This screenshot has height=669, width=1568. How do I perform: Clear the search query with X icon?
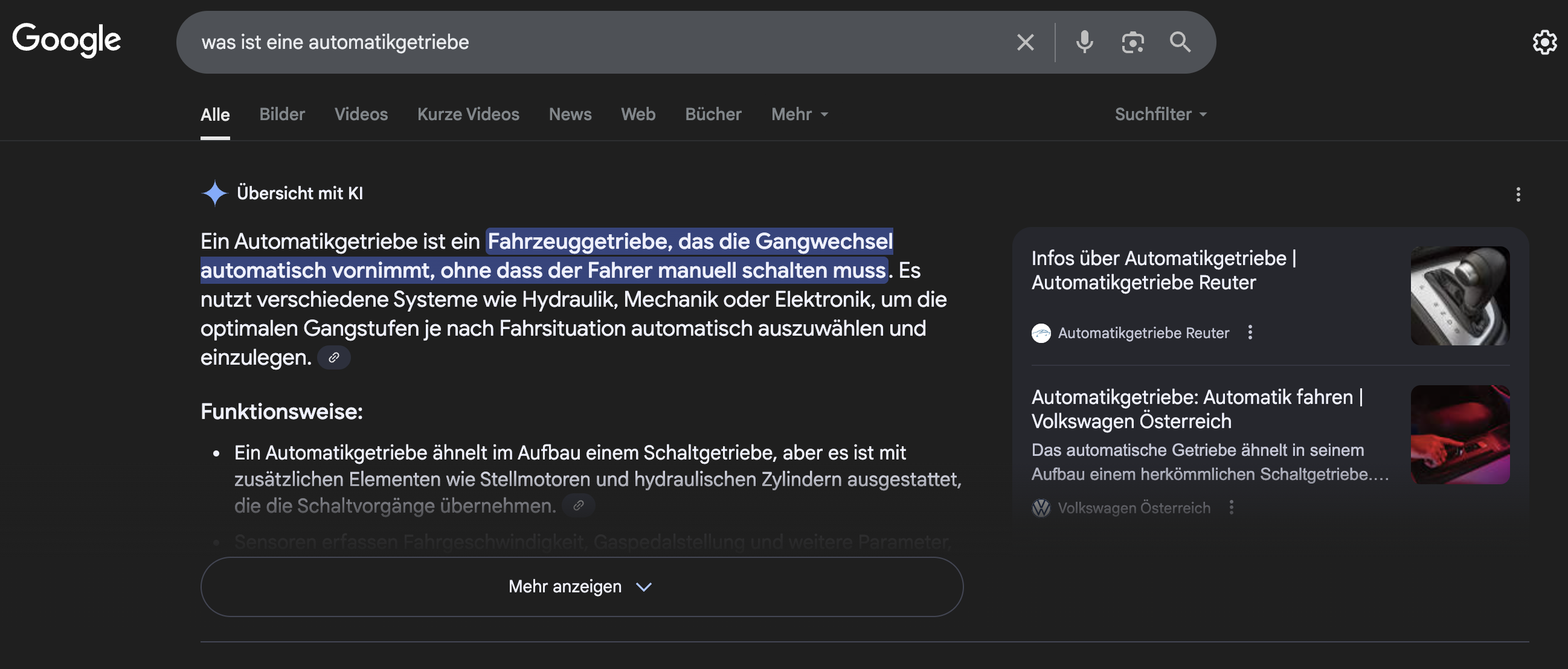[1025, 42]
